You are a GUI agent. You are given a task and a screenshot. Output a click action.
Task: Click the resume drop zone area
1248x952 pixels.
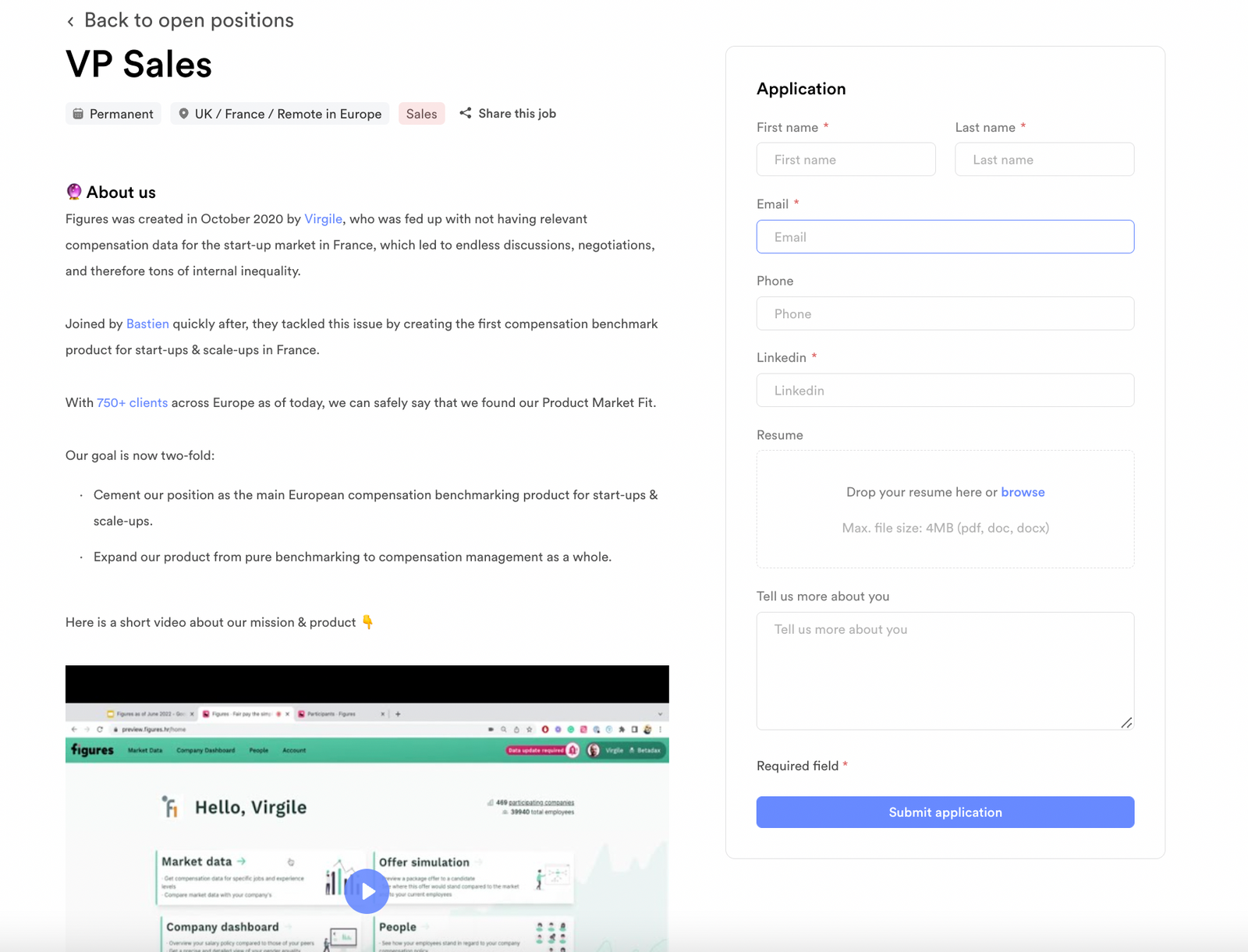tap(945, 509)
